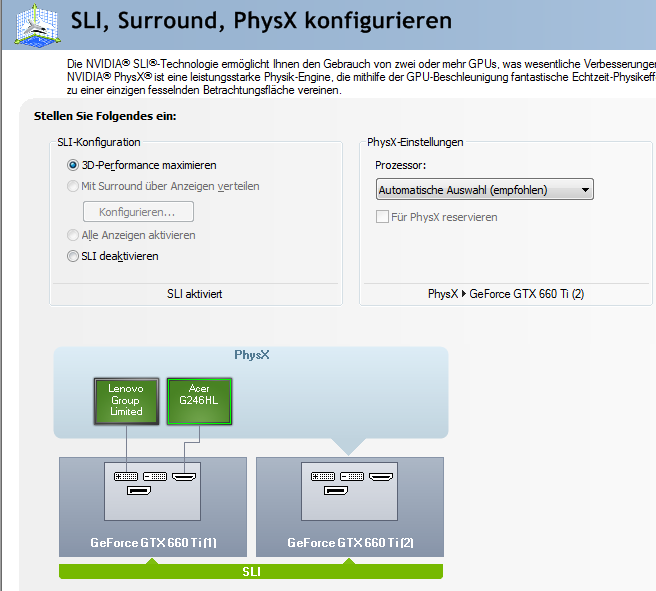Click second DVI port on GTX 660 Ti (1)
The image size is (656, 591).
pyautogui.click(x=155, y=476)
